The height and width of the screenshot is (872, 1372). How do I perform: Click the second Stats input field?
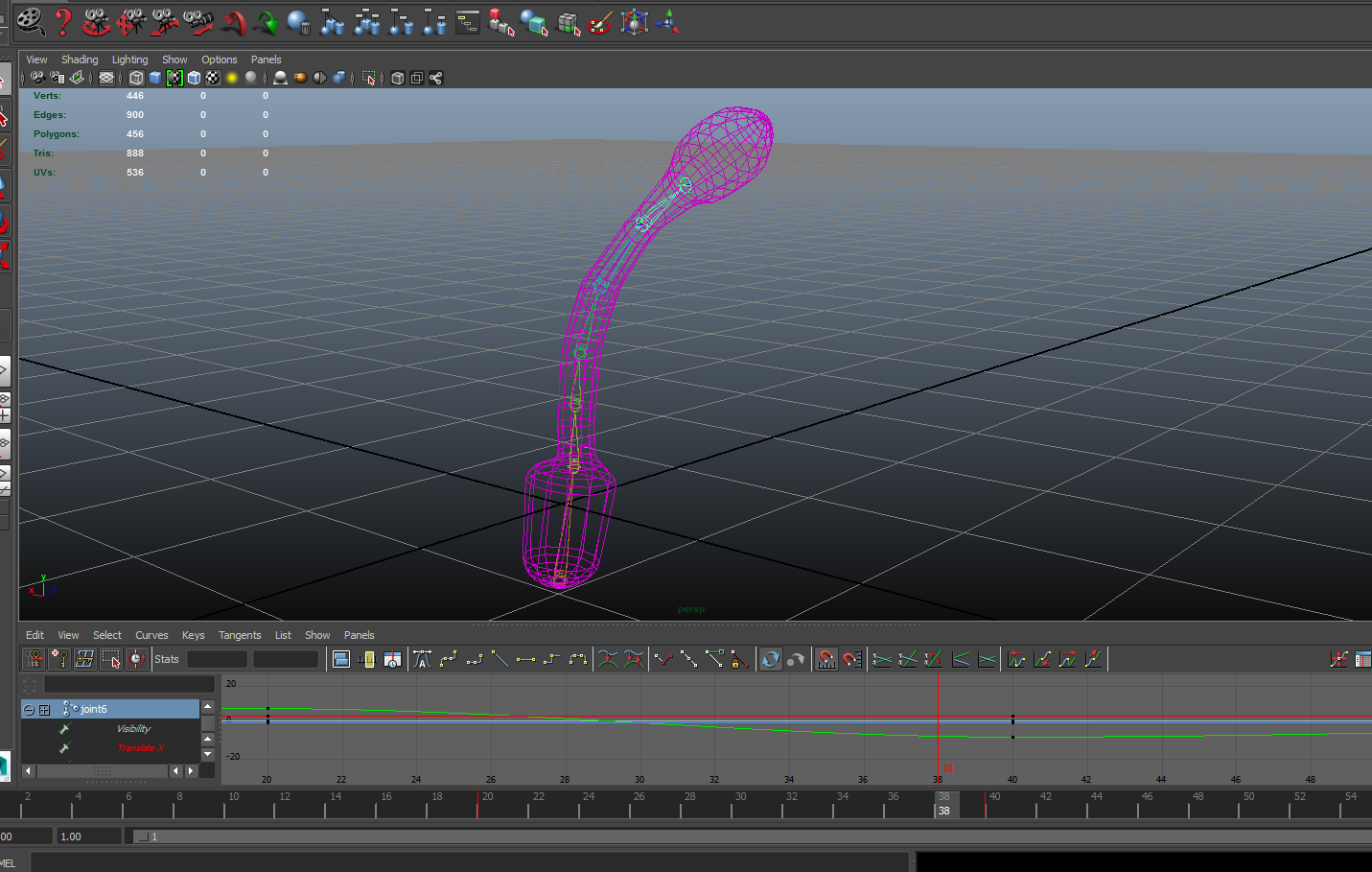286,659
